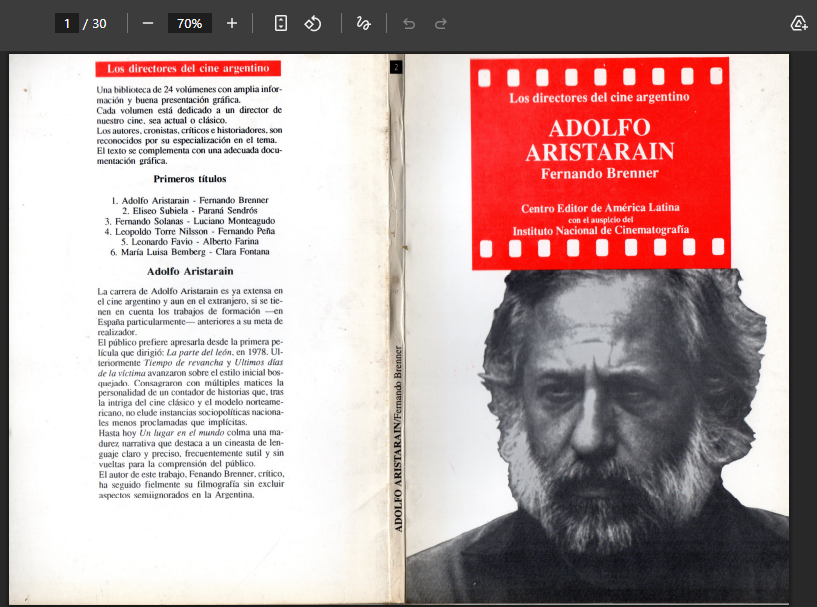This screenshot has width=817, height=607.
Task: Toggle the fit to page icon
Action: 281,23
